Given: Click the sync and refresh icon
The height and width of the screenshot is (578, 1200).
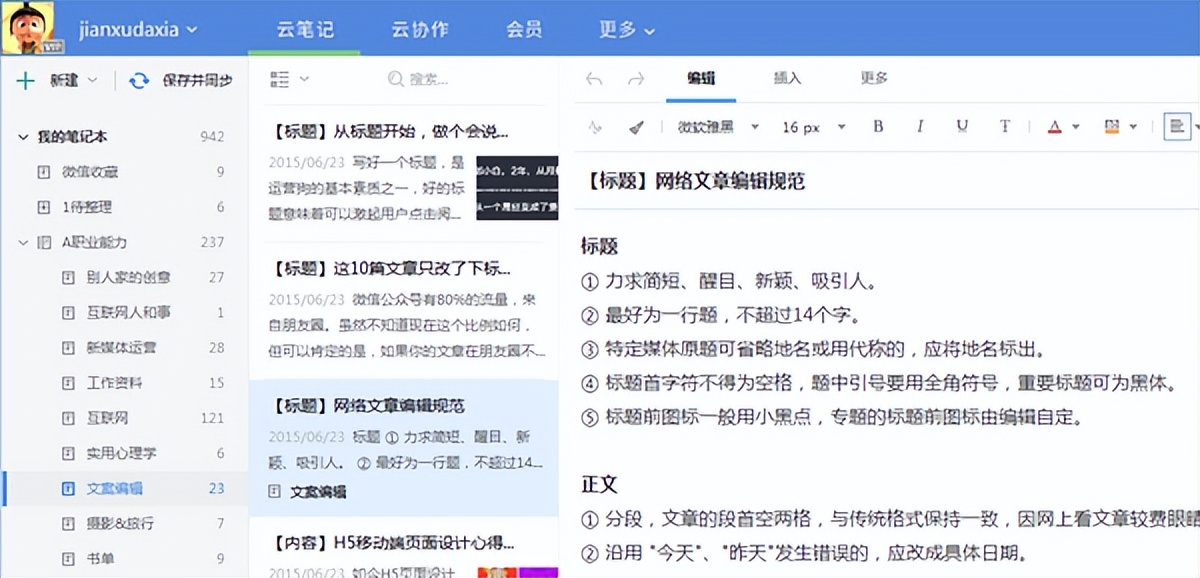Looking at the screenshot, I should coord(138,80).
